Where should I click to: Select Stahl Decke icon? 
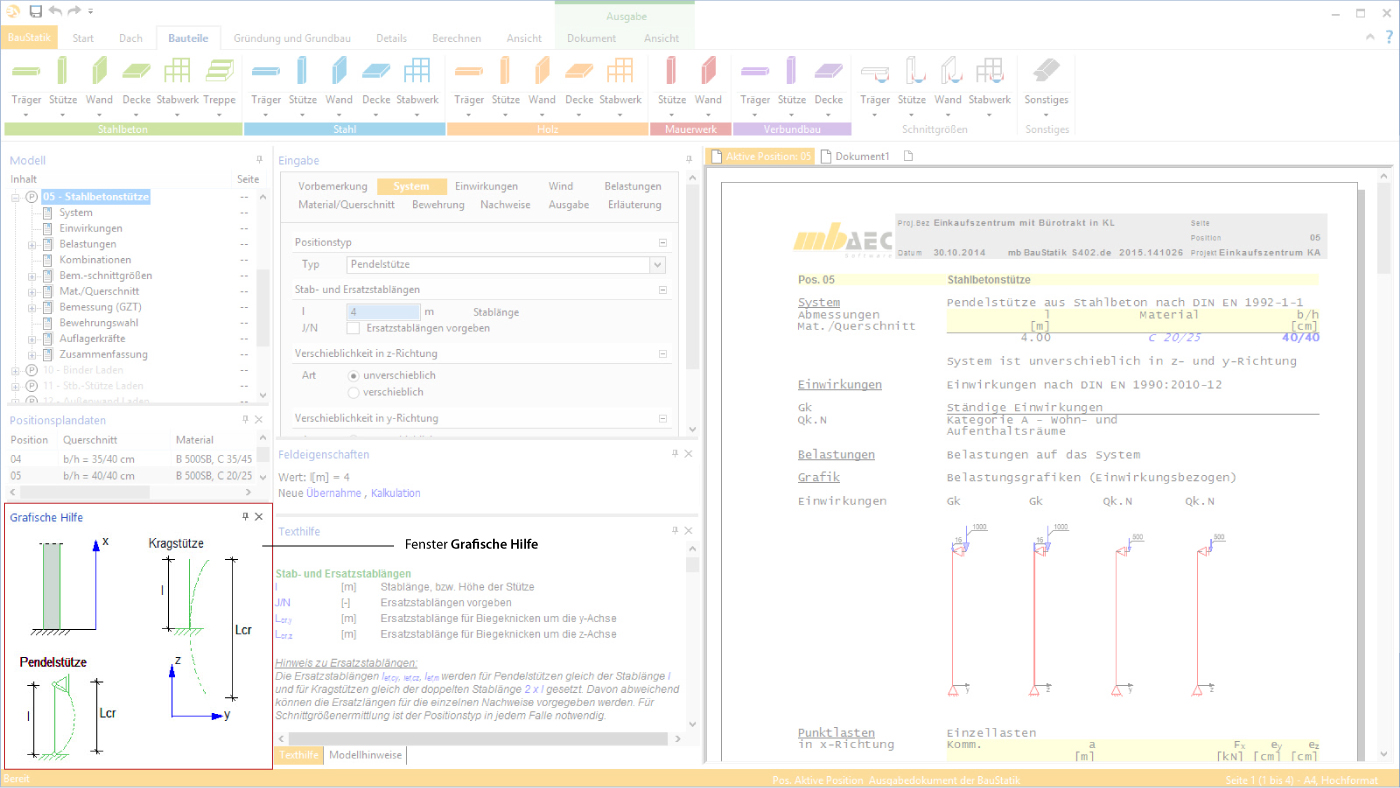[x=376, y=71]
